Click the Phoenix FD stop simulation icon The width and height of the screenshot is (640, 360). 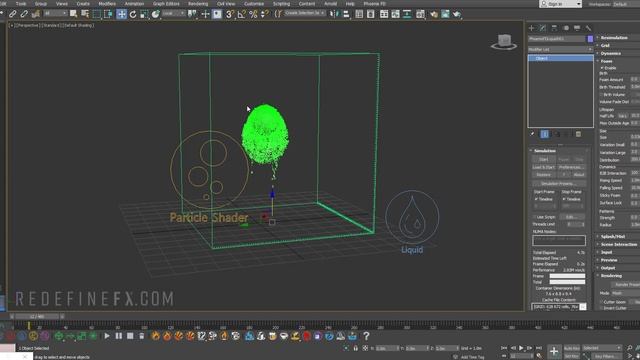[x=130, y=336]
